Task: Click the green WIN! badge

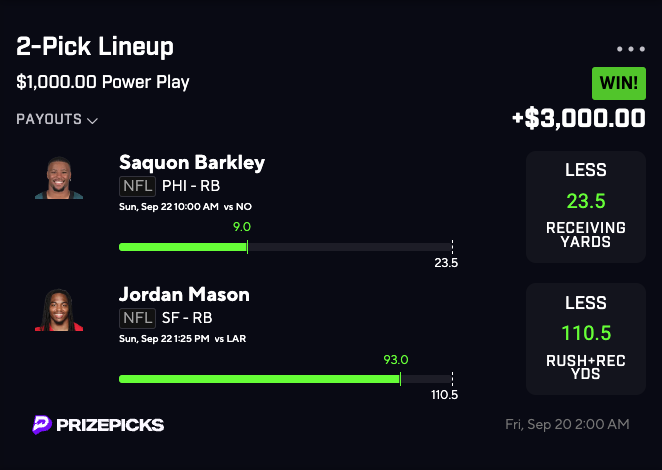Action: (618, 82)
